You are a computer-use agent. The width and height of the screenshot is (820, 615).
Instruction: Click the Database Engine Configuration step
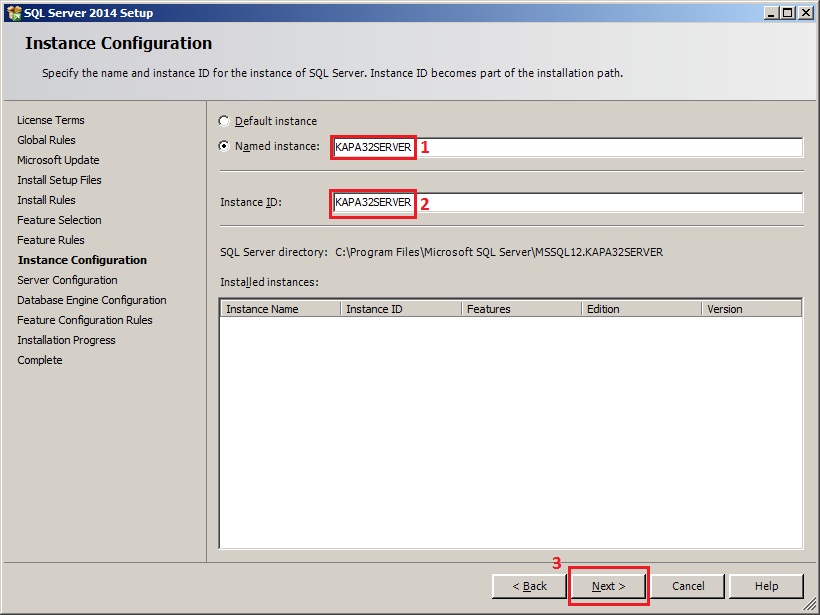click(x=92, y=300)
